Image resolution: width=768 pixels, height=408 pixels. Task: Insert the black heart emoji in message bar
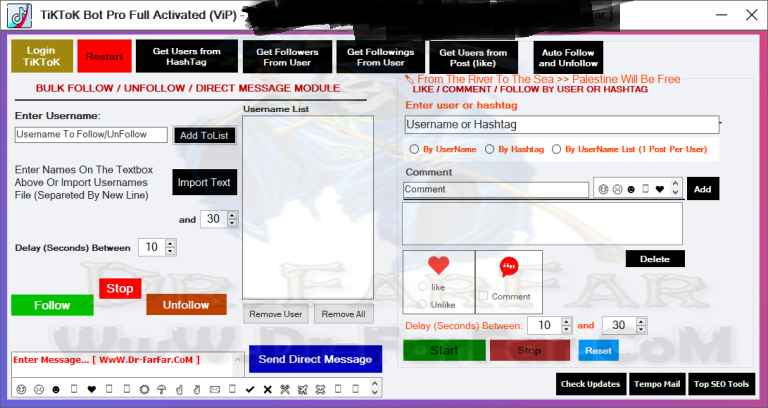pos(92,388)
